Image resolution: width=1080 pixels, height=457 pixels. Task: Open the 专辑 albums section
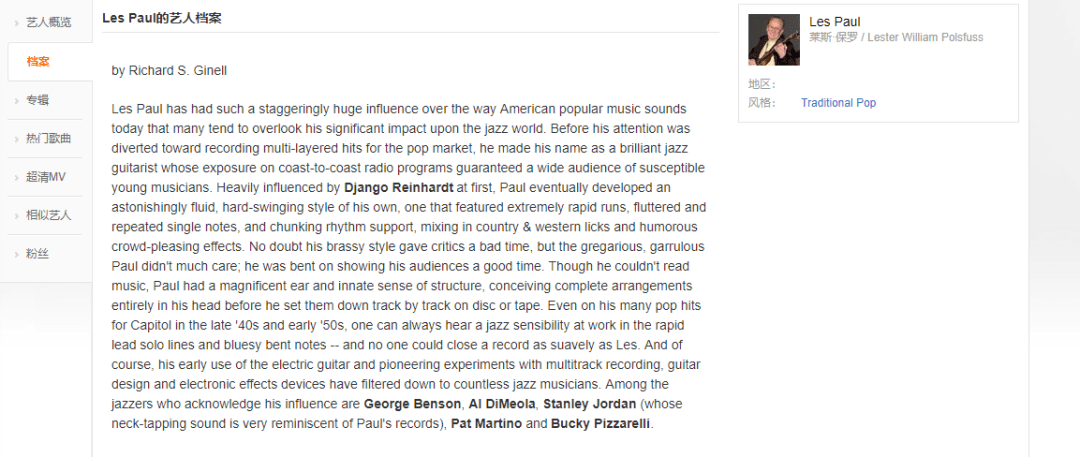[38, 101]
